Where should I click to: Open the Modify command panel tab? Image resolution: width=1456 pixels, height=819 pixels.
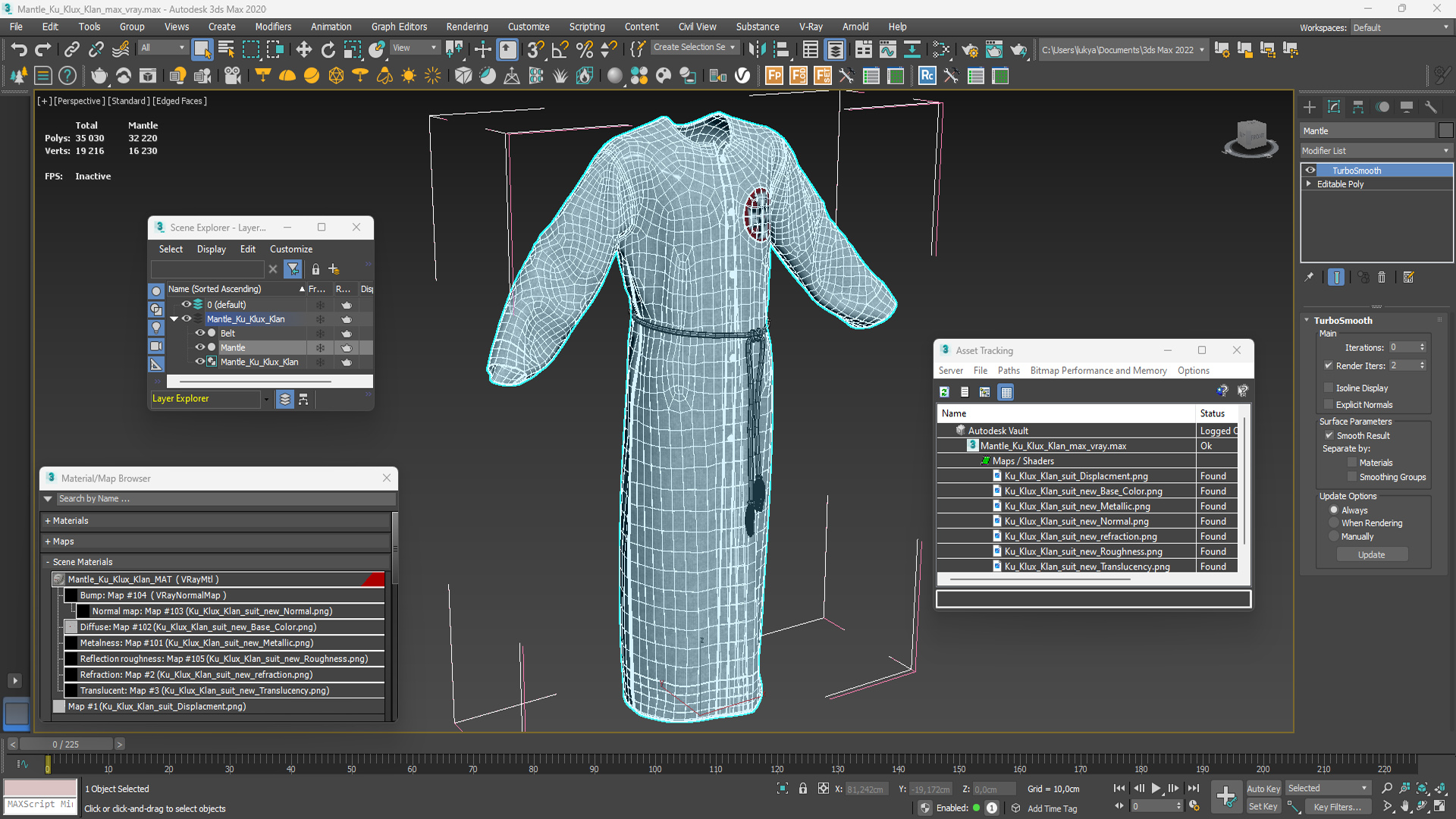[1334, 107]
